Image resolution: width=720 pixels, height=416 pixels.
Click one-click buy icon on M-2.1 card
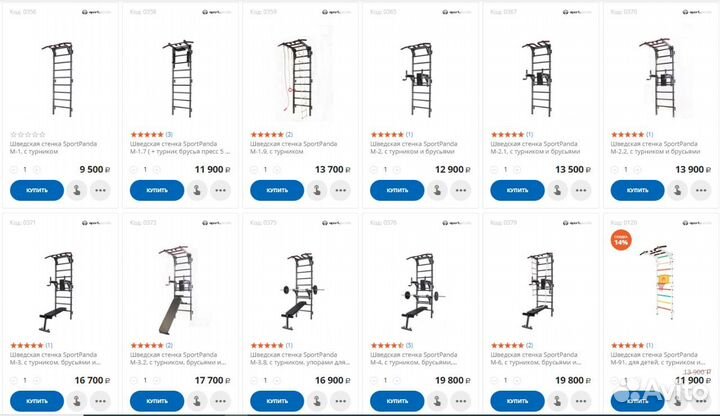tap(558, 190)
